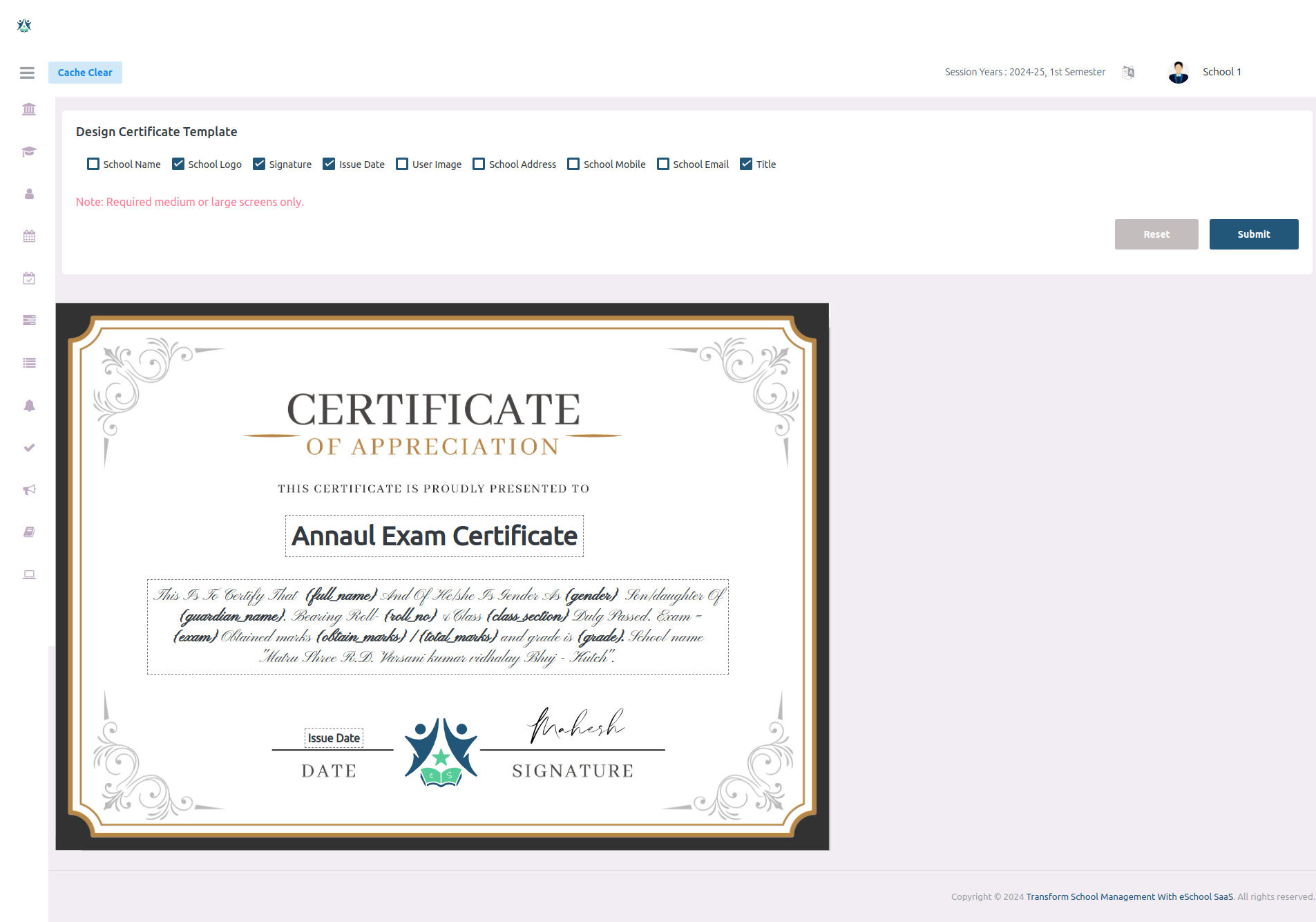The height and width of the screenshot is (922, 1316).
Task: Select the graduation cap academics icon
Action: pos(28,151)
